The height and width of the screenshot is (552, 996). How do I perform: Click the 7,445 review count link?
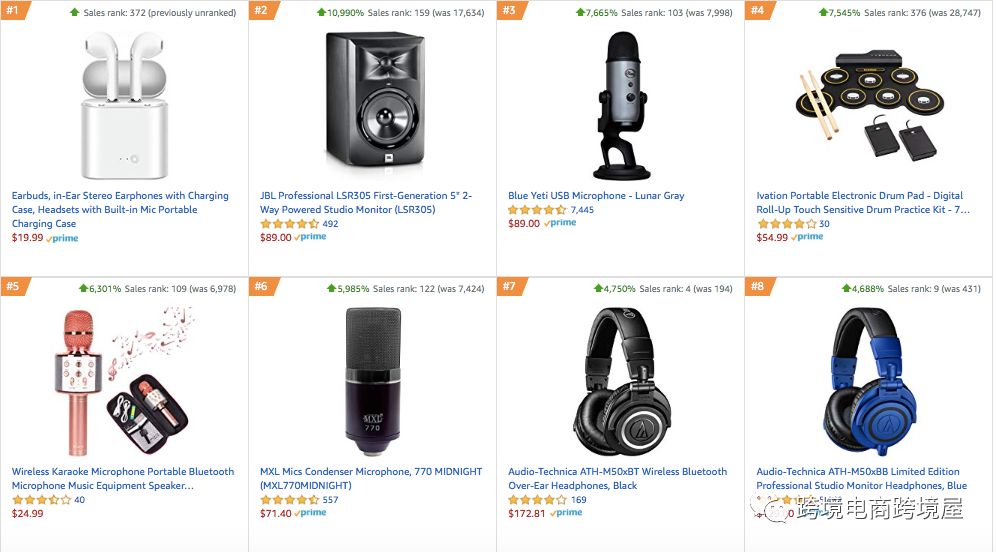click(x=582, y=210)
